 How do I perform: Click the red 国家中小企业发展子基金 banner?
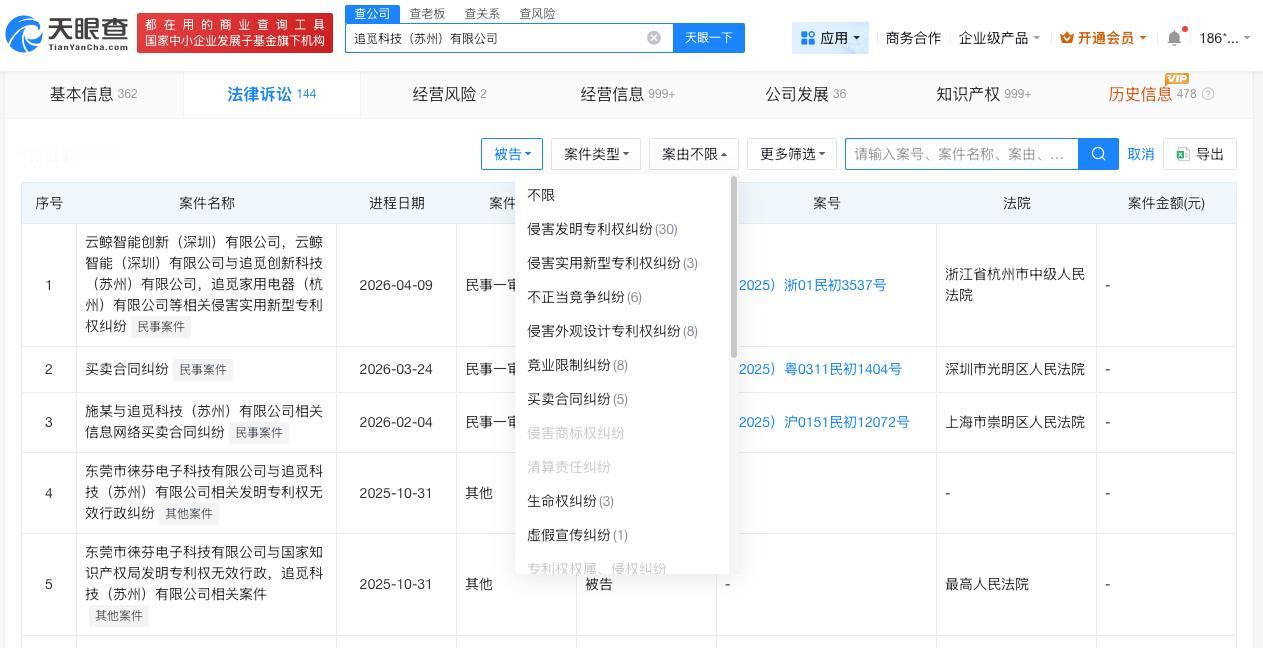235,33
